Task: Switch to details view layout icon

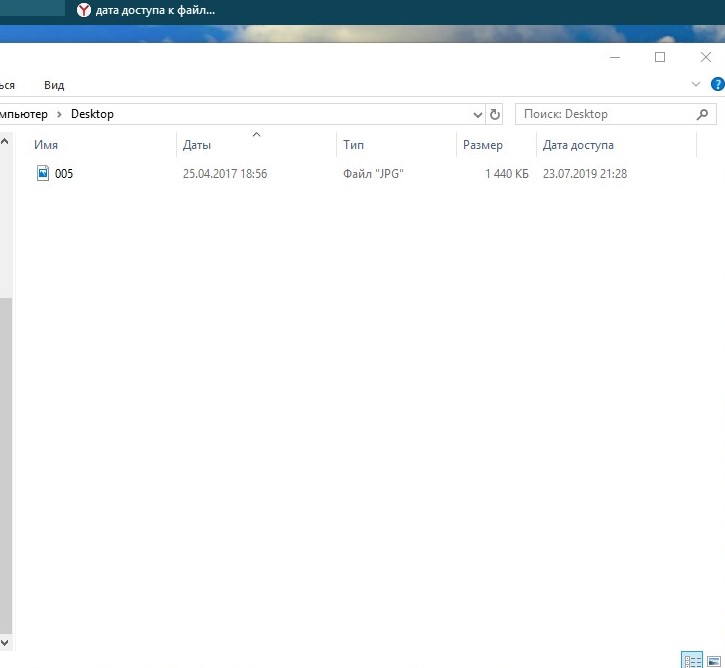Action: 692,660
